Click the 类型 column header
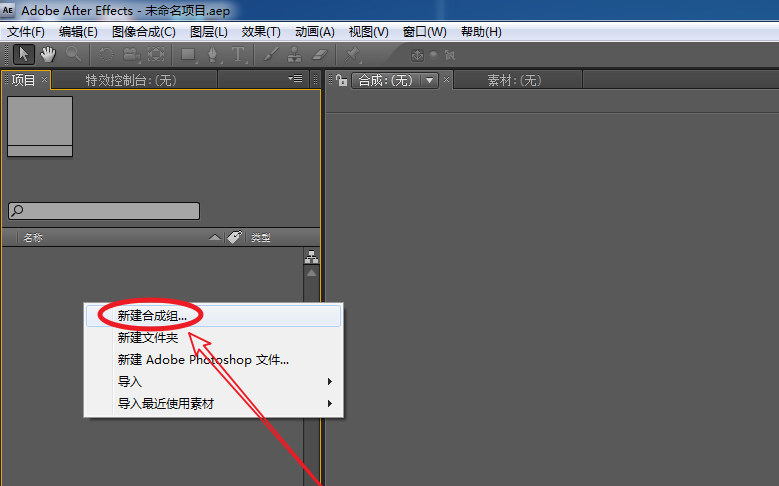 260,238
